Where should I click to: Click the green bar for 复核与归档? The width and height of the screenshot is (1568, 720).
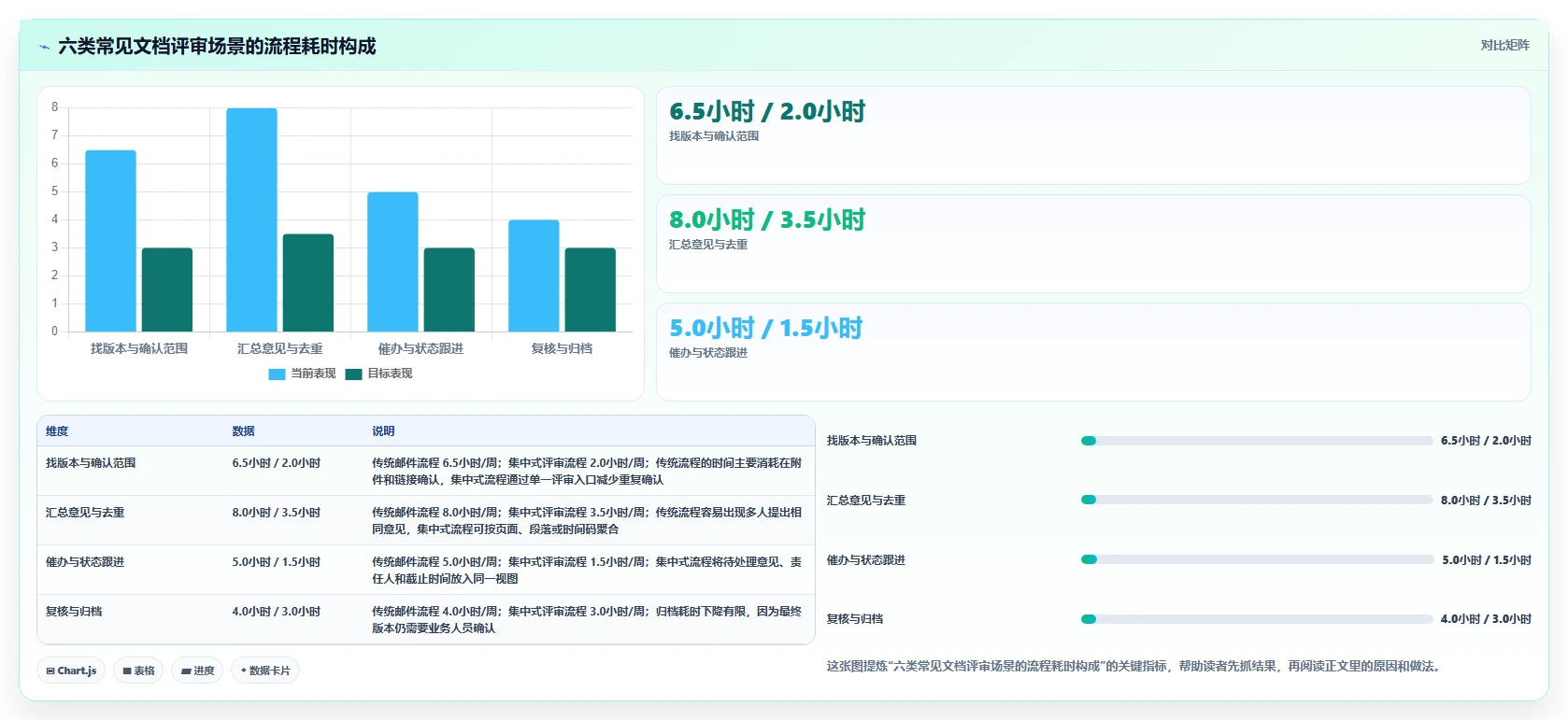[x=591, y=289]
